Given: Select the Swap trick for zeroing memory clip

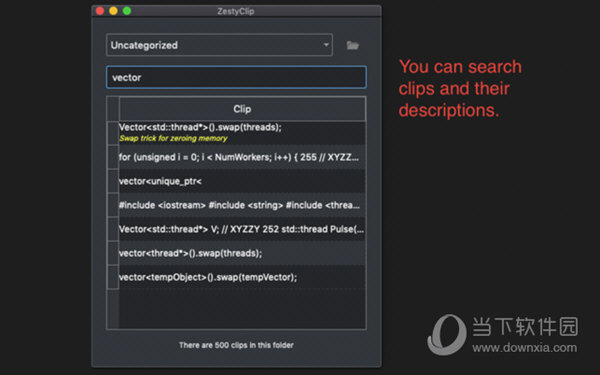Looking at the screenshot, I should (x=242, y=133).
